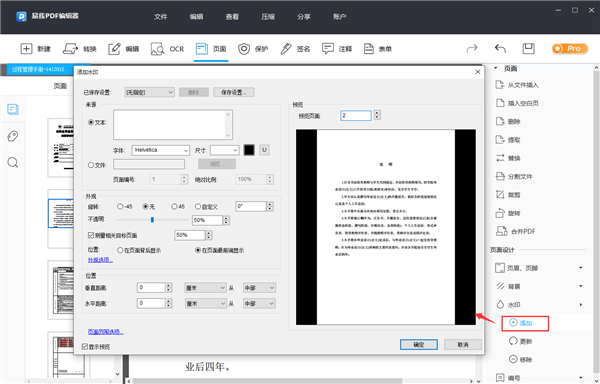Click Update (更新) under watermark

tap(520, 341)
